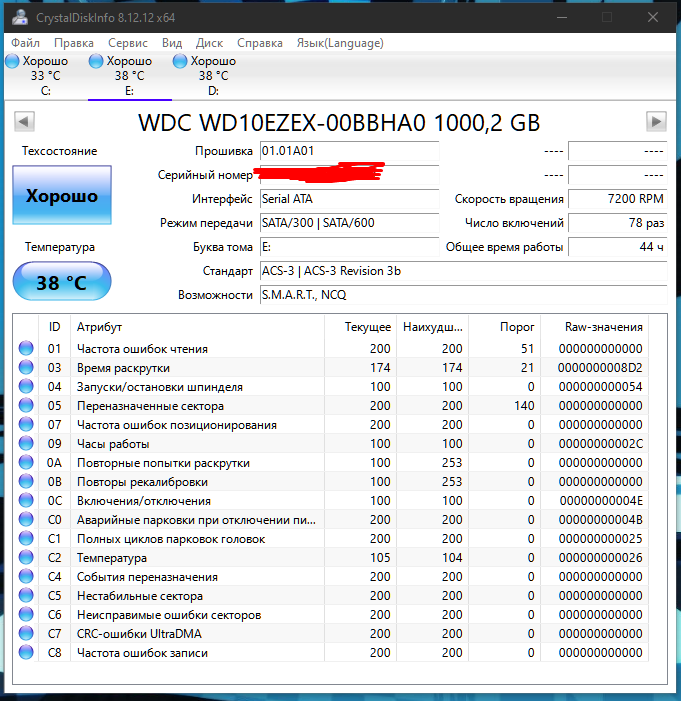This screenshot has width=681, height=701.
Task: Open the Справка menu
Action: [x=260, y=43]
